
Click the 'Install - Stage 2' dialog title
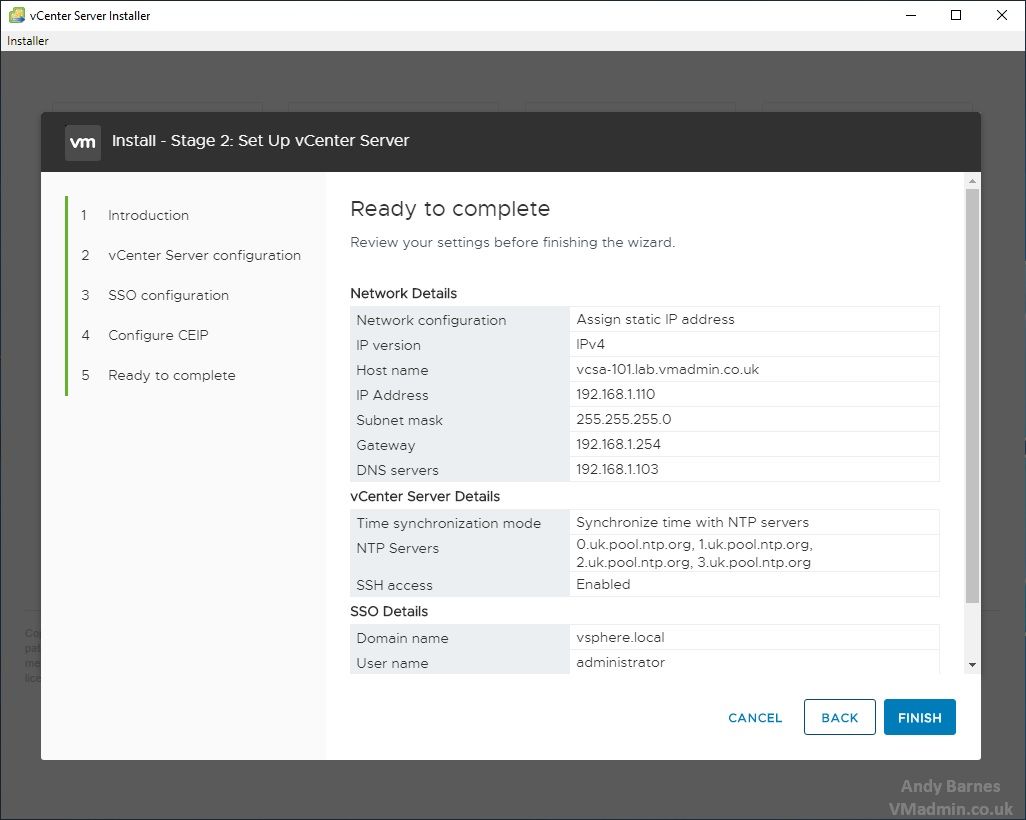click(260, 141)
